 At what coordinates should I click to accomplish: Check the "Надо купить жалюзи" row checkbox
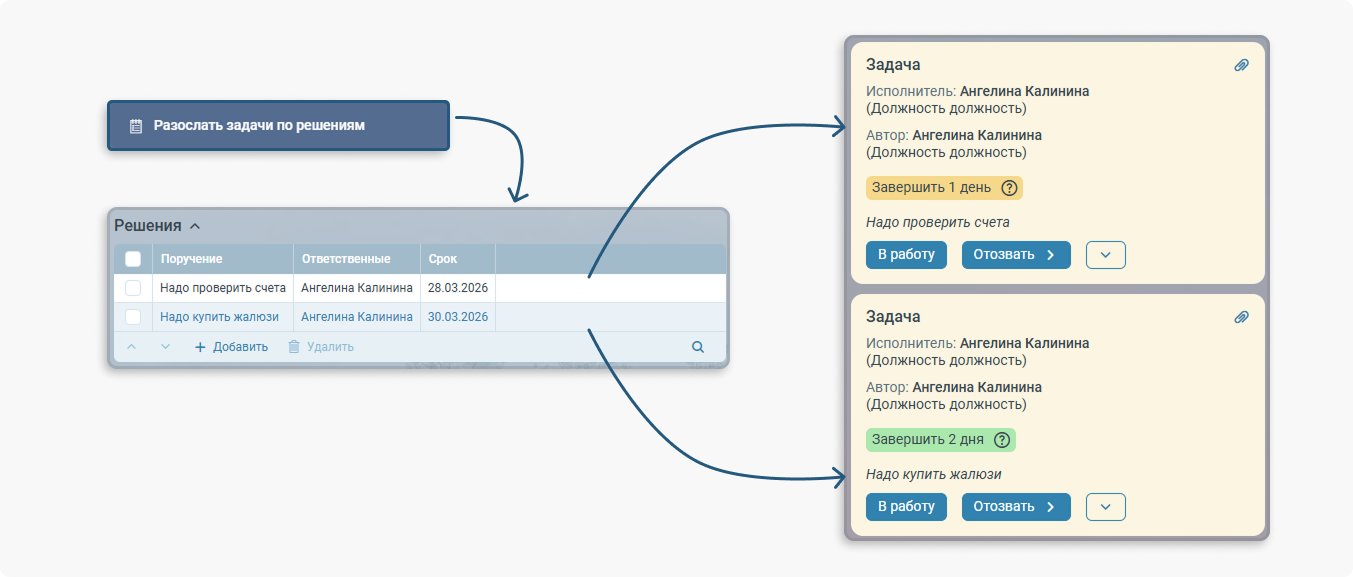coord(133,317)
